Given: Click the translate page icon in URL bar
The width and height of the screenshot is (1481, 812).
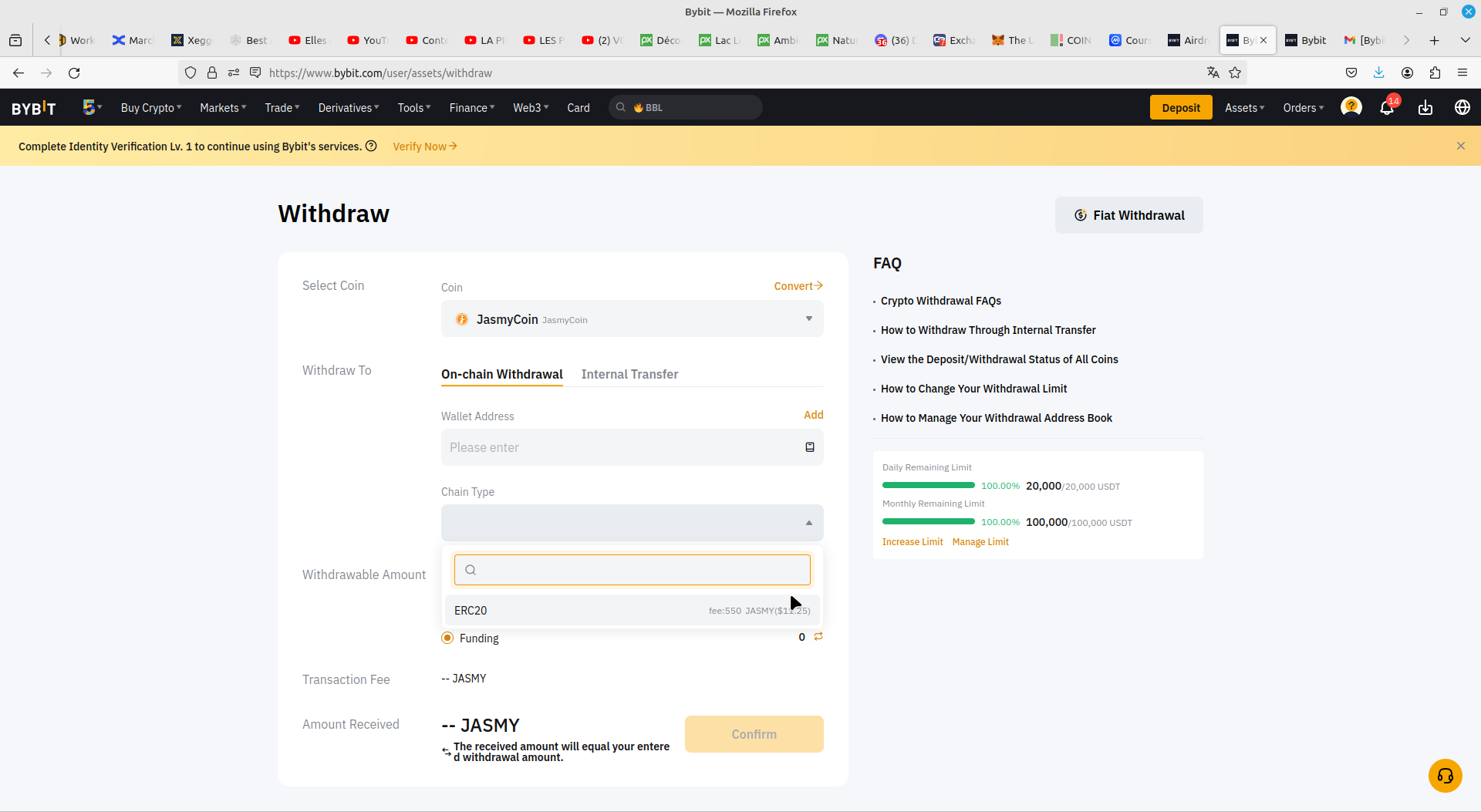Looking at the screenshot, I should click(x=1213, y=72).
